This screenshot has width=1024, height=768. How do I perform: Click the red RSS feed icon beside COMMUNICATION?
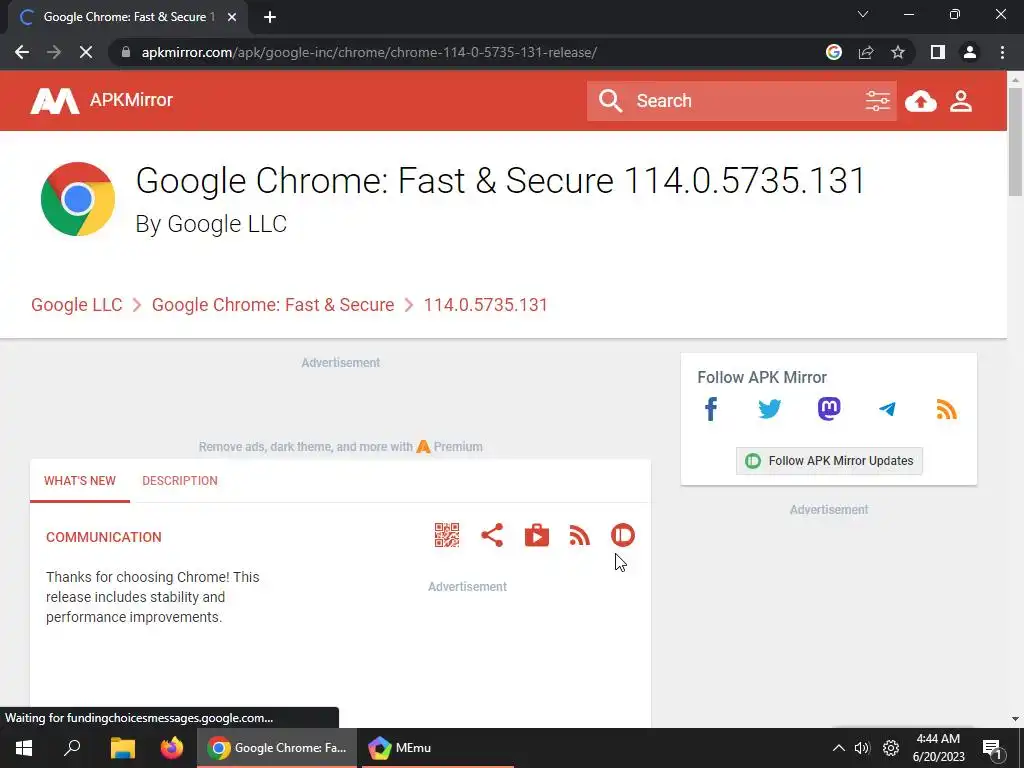[x=579, y=536]
